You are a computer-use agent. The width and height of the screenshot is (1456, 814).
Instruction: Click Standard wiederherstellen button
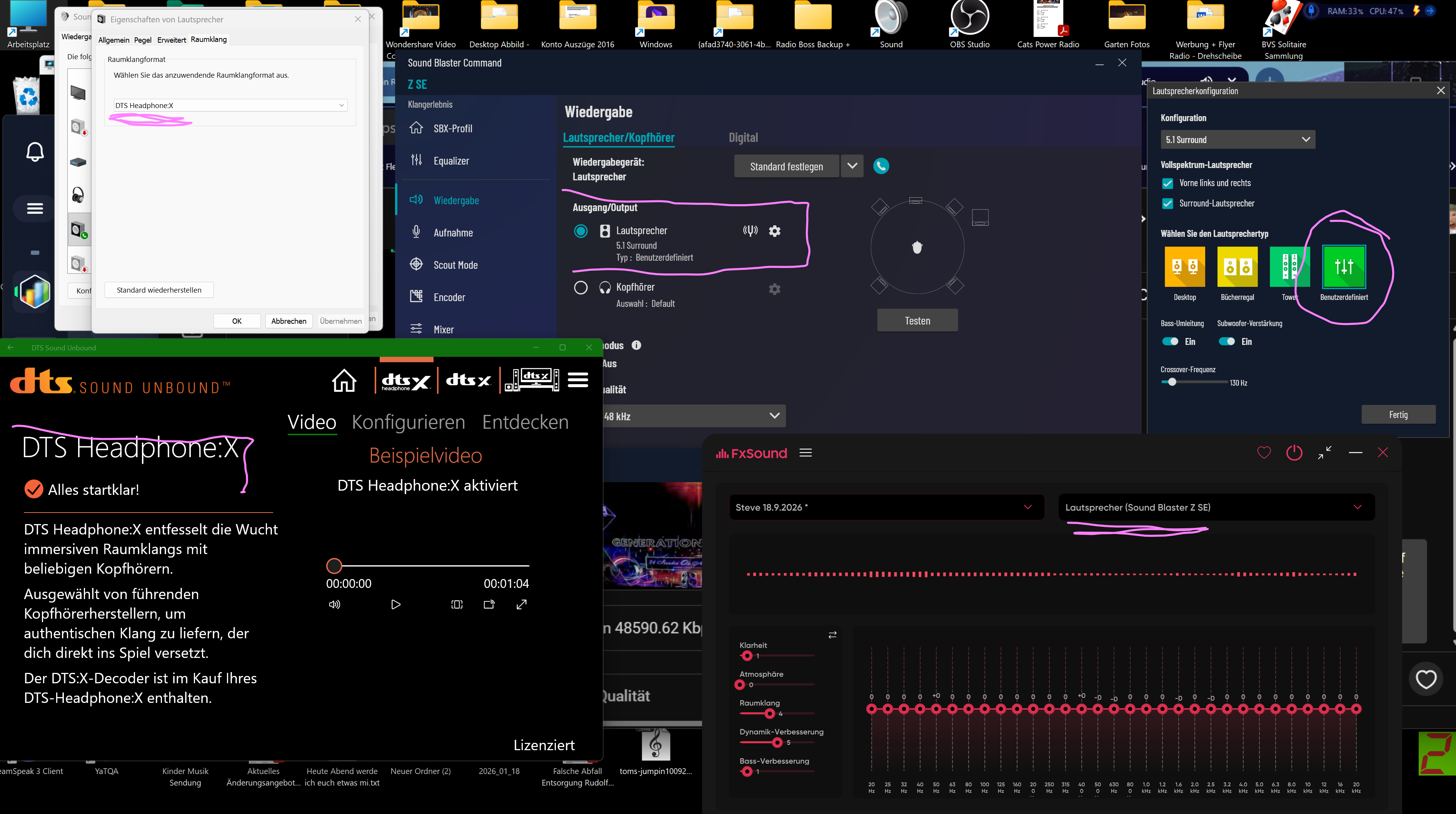point(159,290)
